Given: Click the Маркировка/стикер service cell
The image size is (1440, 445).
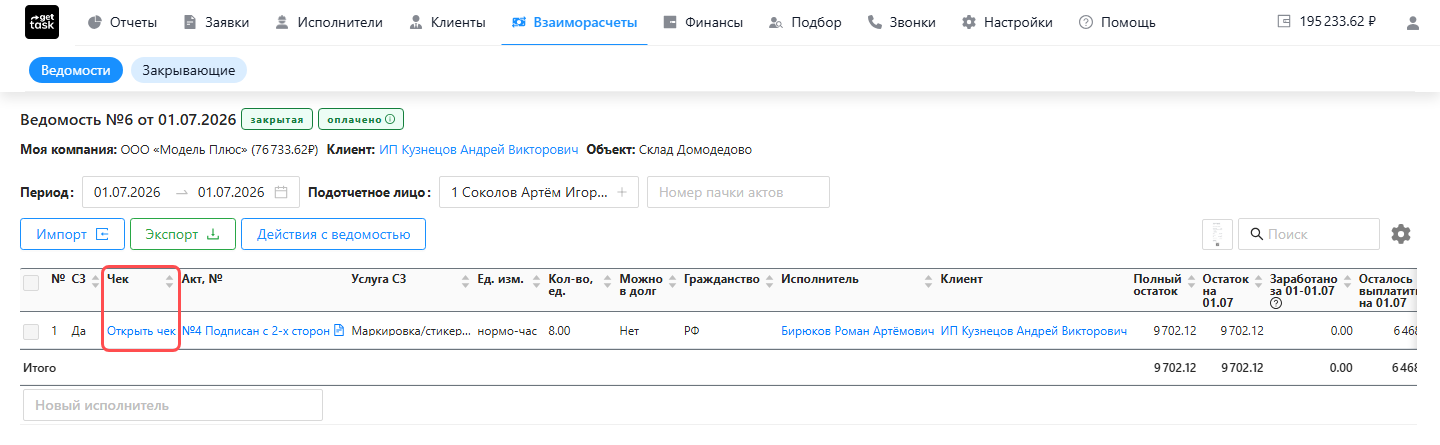Looking at the screenshot, I should (x=412, y=331).
